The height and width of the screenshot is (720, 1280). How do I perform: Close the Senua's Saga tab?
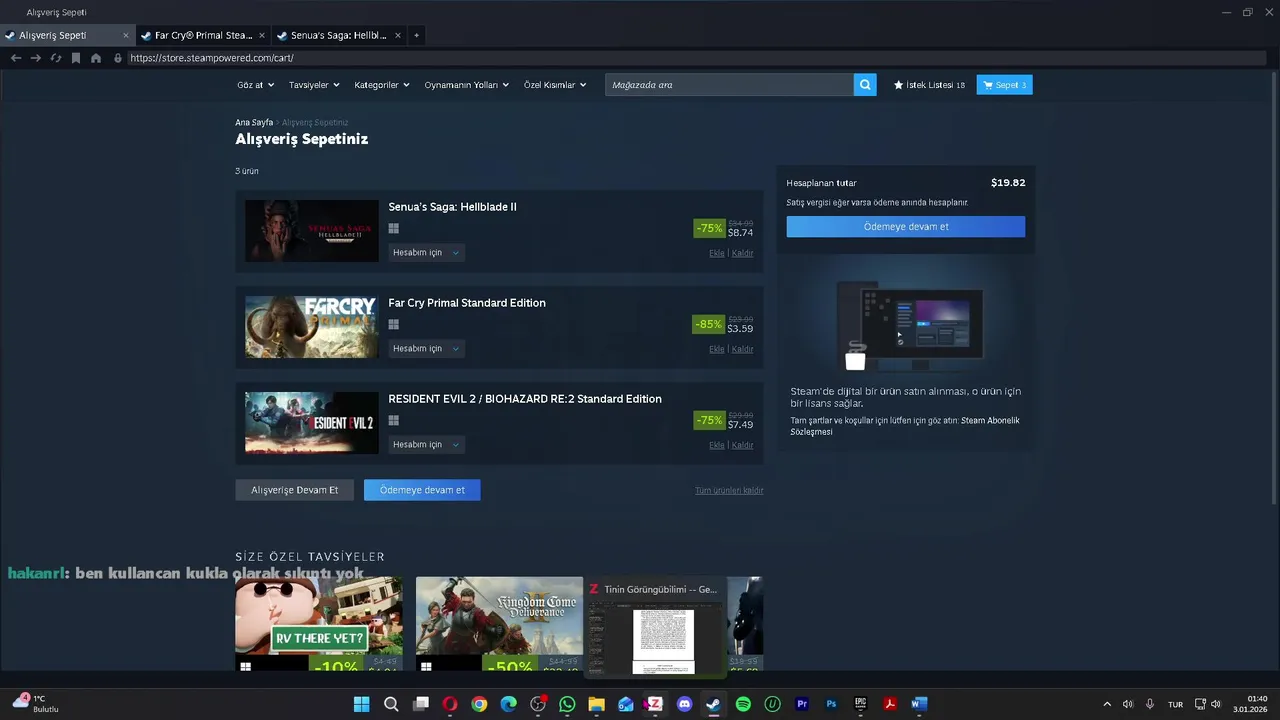coord(398,35)
